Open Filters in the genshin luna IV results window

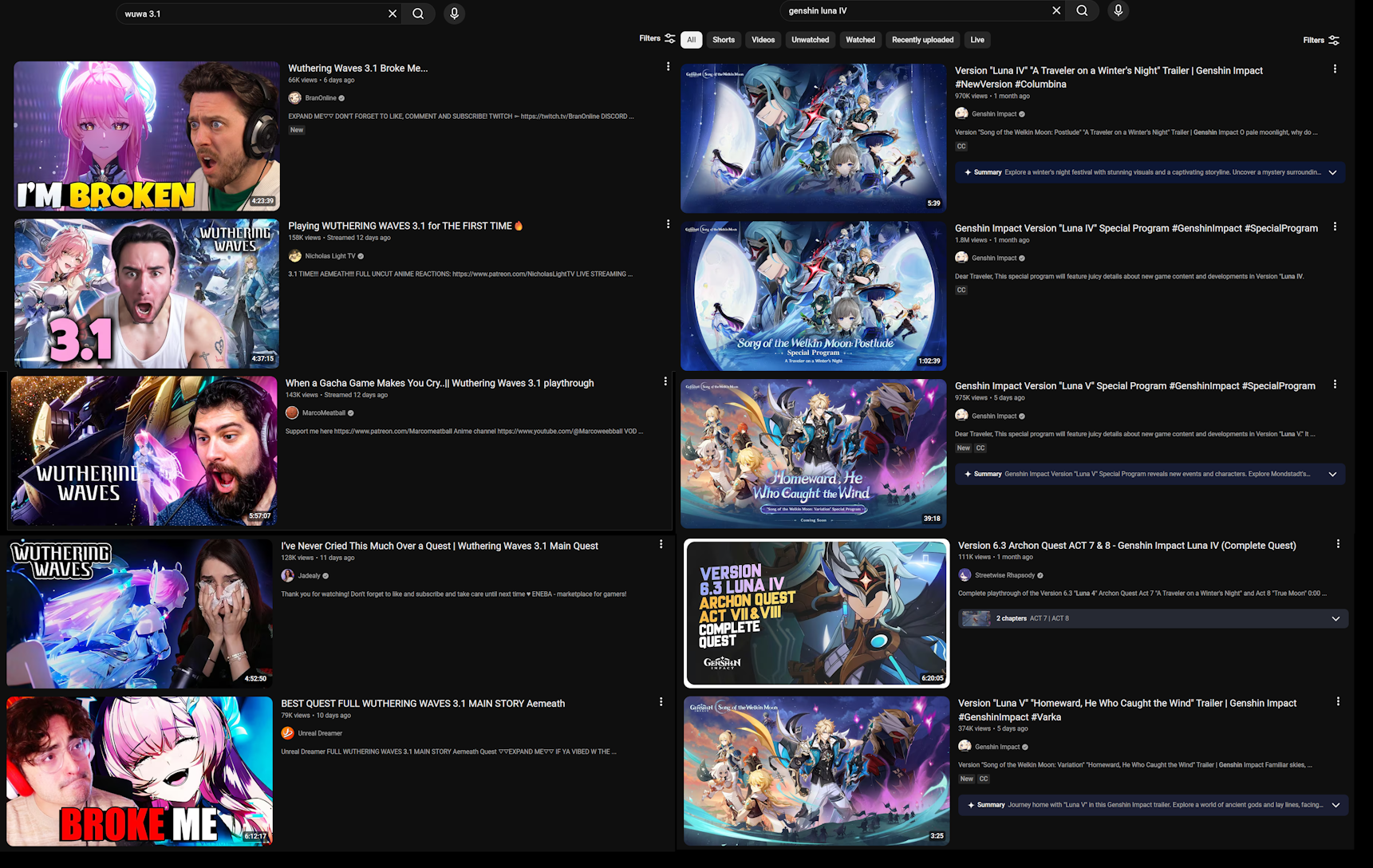(x=1321, y=40)
